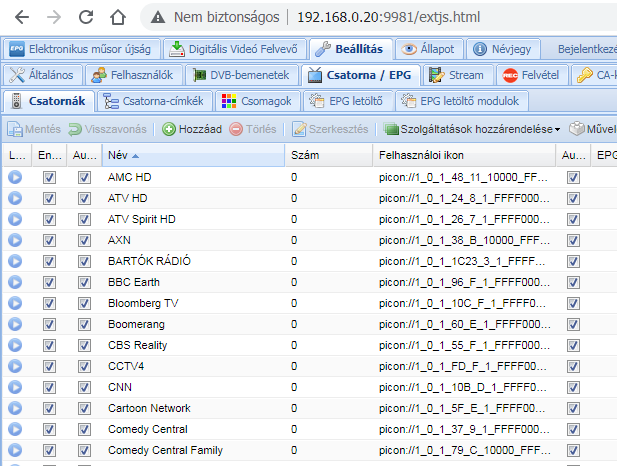Viewport: 617px width, 466px height.
Task: Click the picon path for CBS Reality
Action: (x=464, y=345)
